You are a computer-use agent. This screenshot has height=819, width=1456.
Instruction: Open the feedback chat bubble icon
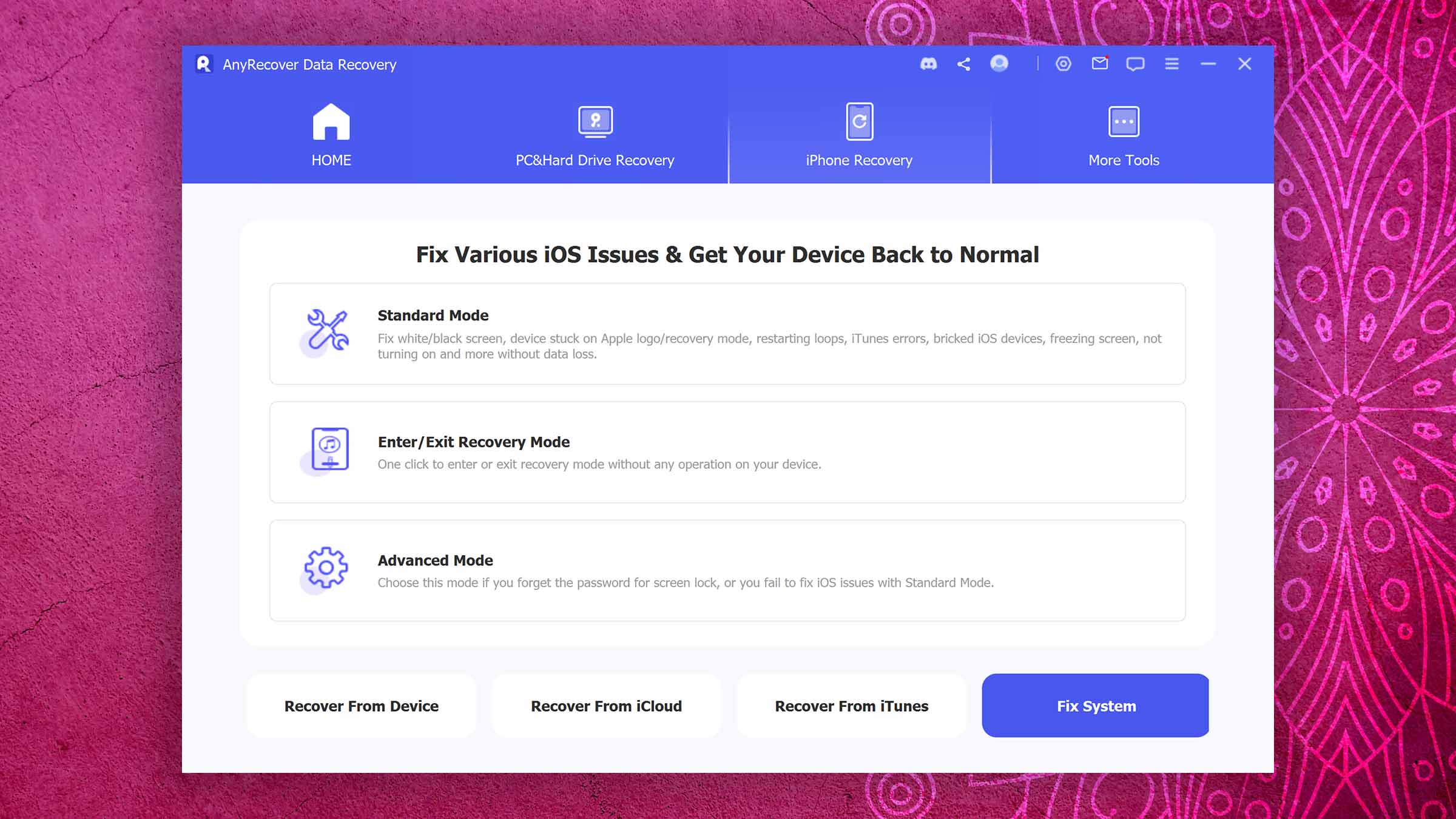[1135, 64]
